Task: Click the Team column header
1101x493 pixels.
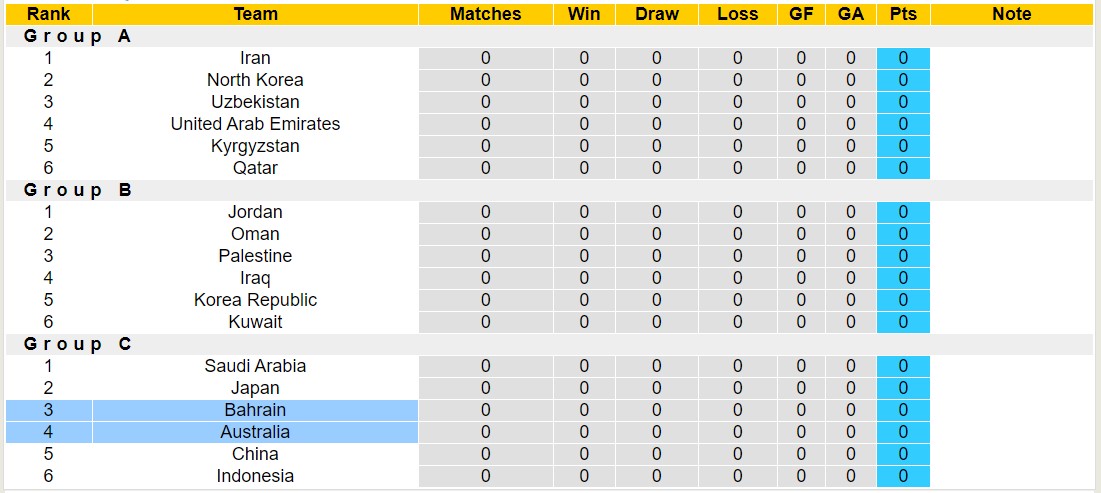Action: [x=255, y=14]
